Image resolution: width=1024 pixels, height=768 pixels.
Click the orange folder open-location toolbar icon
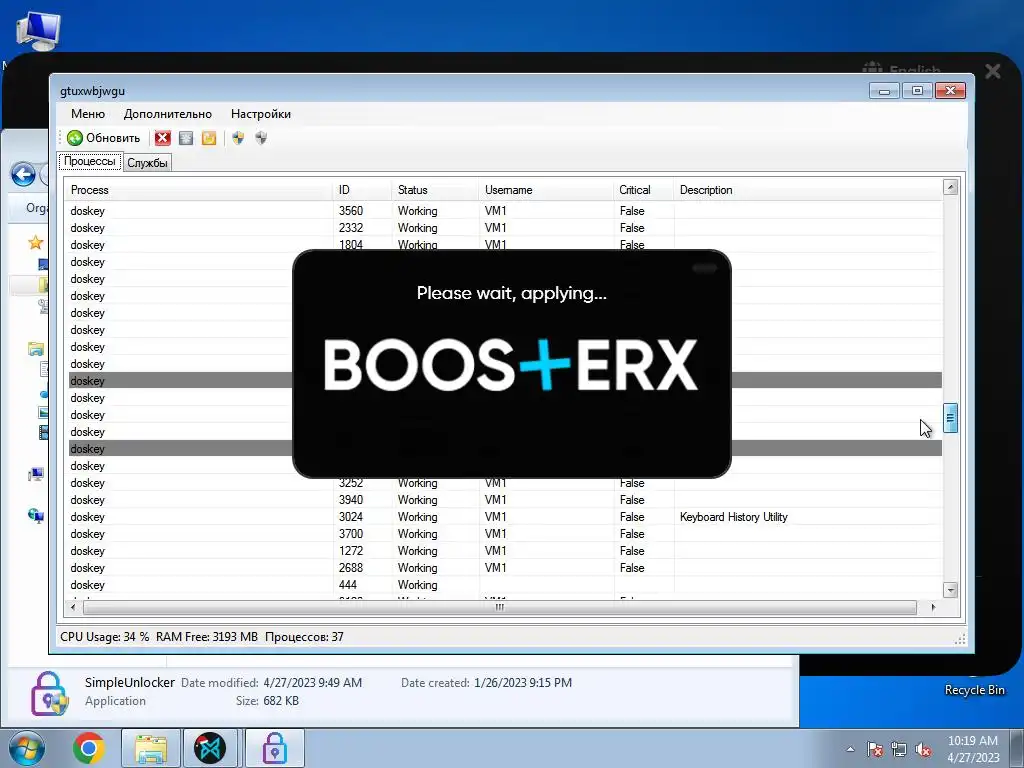(x=209, y=138)
